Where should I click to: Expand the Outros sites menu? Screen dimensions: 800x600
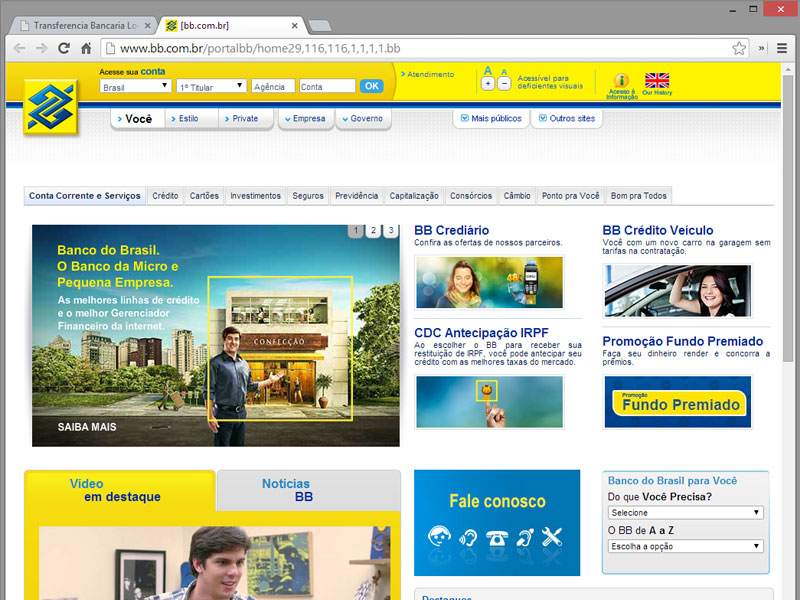coord(567,118)
